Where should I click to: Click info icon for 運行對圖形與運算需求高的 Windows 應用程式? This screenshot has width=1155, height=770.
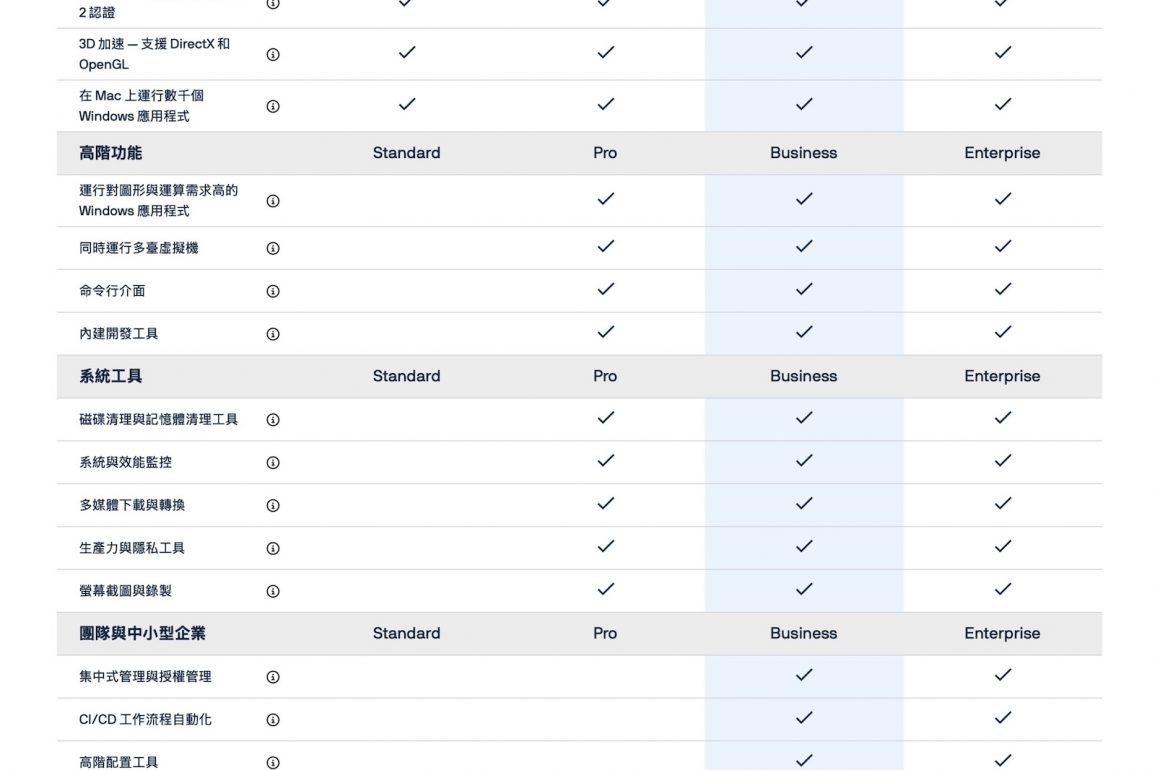click(x=273, y=201)
